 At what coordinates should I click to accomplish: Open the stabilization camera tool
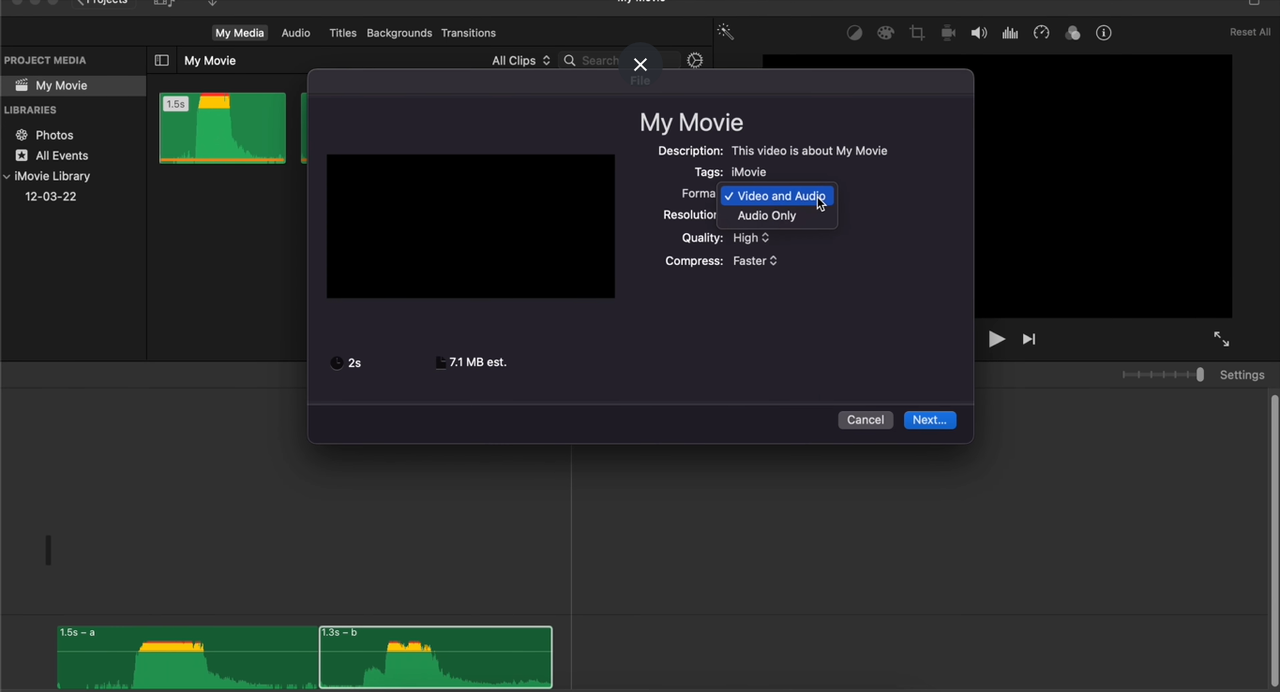tap(948, 33)
